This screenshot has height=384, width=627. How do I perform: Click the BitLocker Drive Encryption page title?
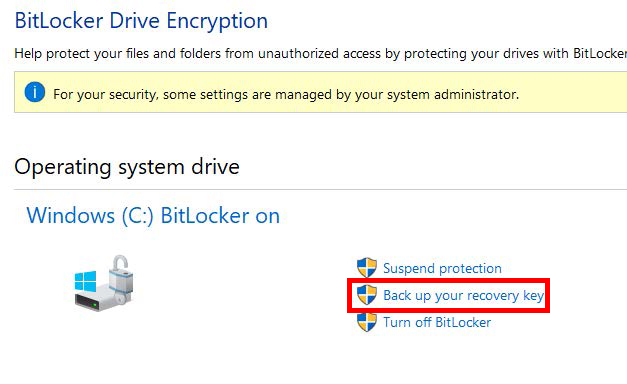tap(141, 21)
